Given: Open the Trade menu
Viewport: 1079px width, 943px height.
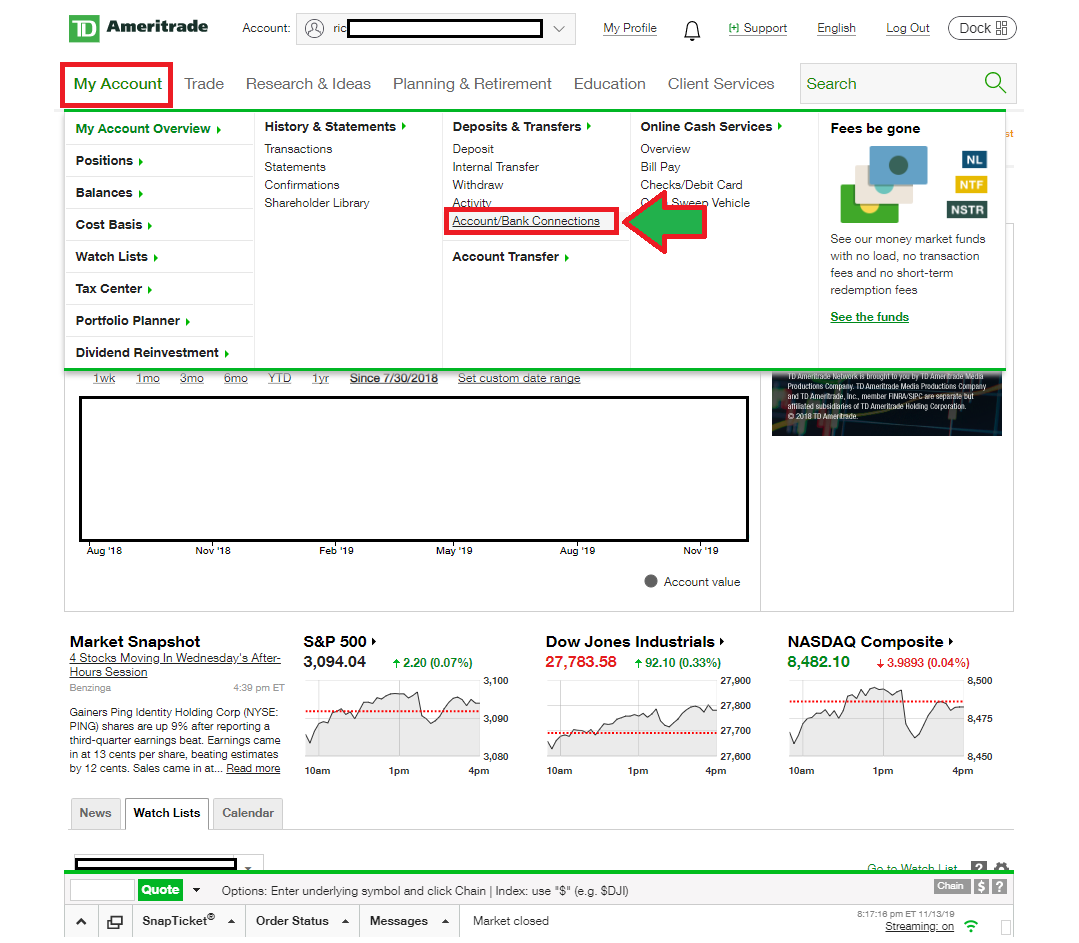Looking at the screenshot, I should point(204,84).
